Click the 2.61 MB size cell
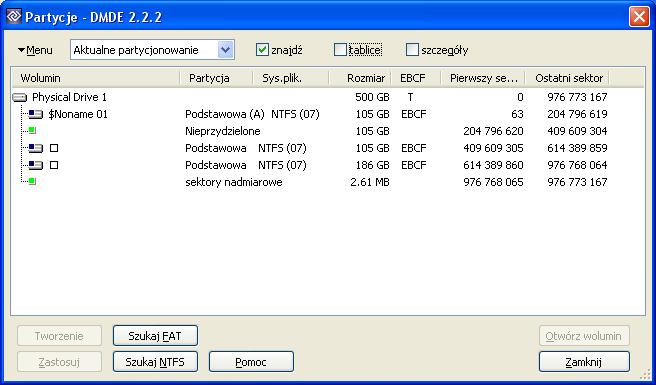This screenshot has width=656, height=385. pos(370,182)
